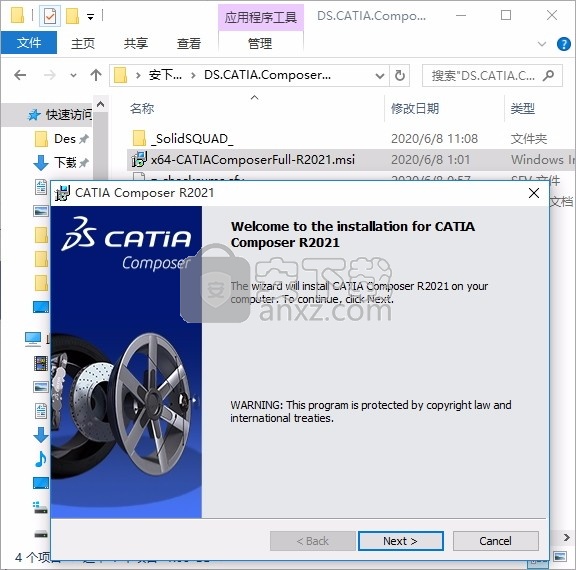Refresh the current folder

tap(400, 76)
